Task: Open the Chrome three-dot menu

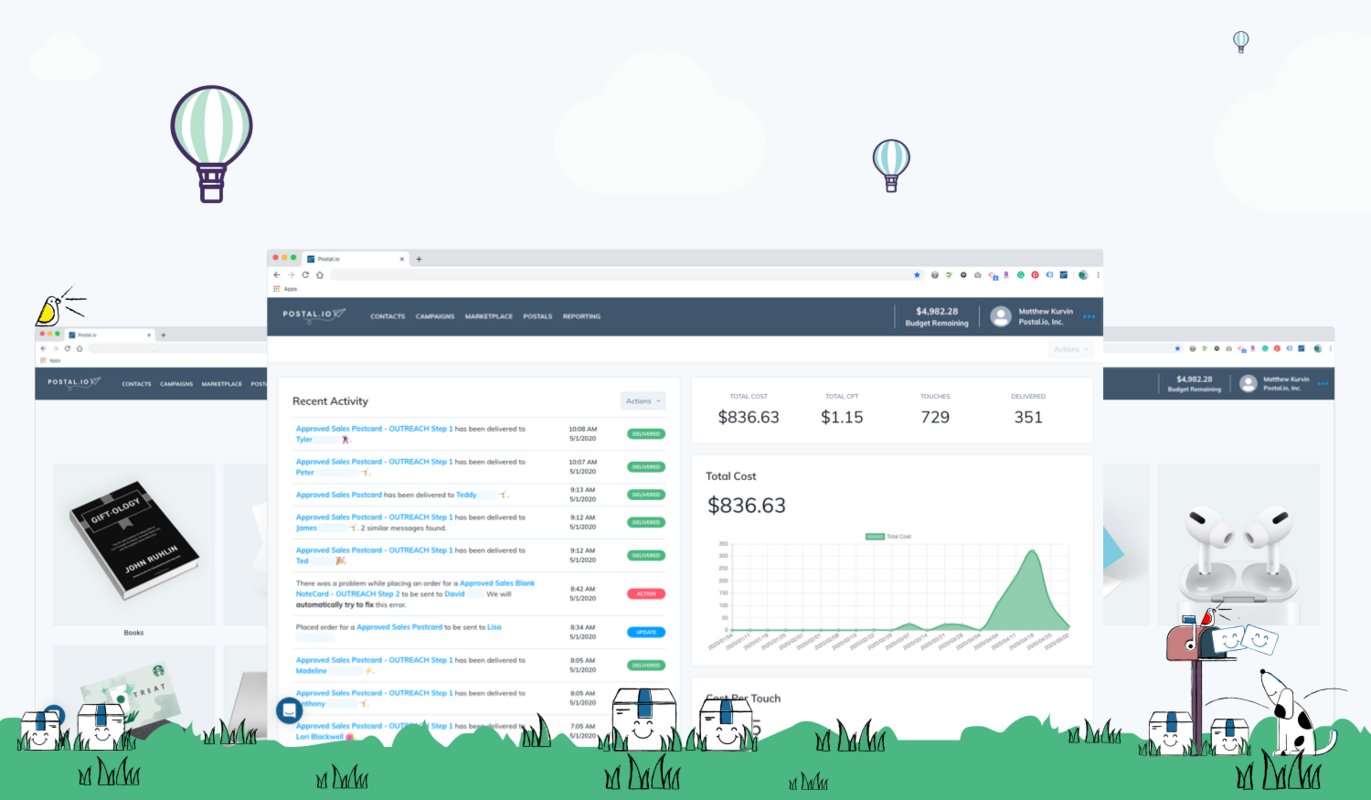Action: click(x=1098, y=274)
